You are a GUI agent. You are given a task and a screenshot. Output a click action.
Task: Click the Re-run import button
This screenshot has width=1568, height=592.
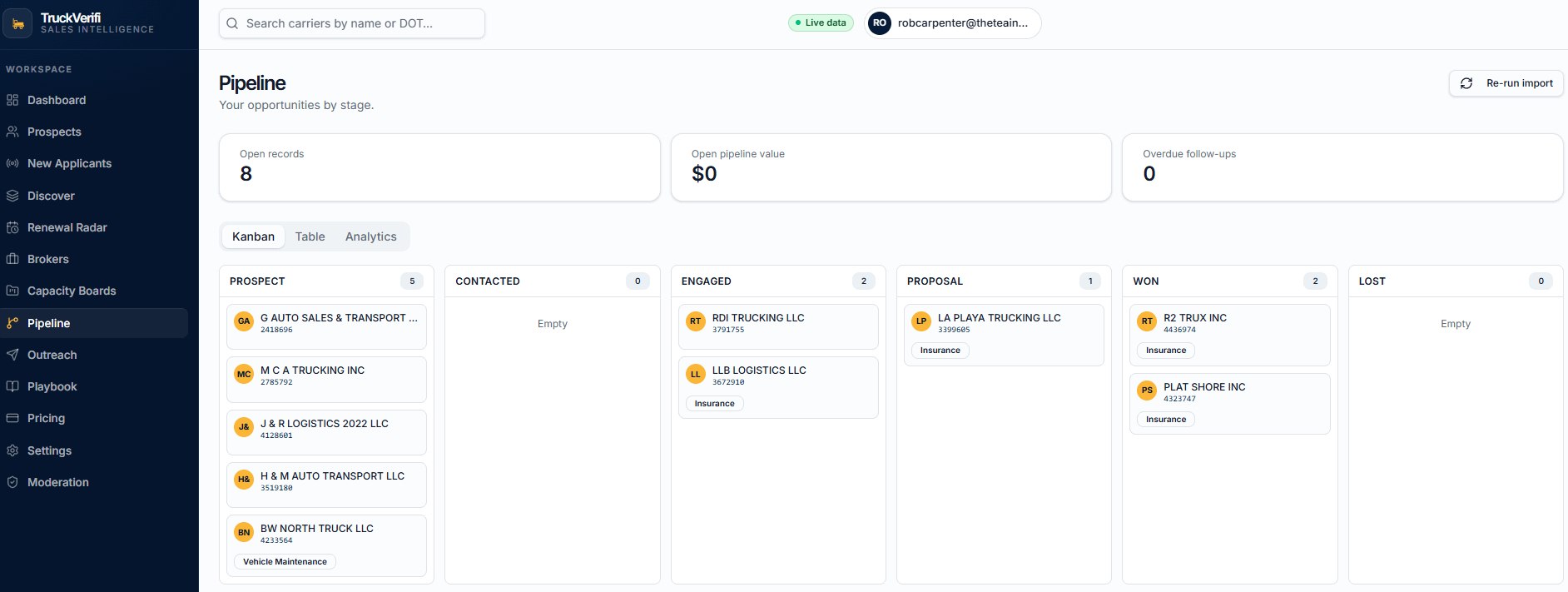(x=1506, y=83)
